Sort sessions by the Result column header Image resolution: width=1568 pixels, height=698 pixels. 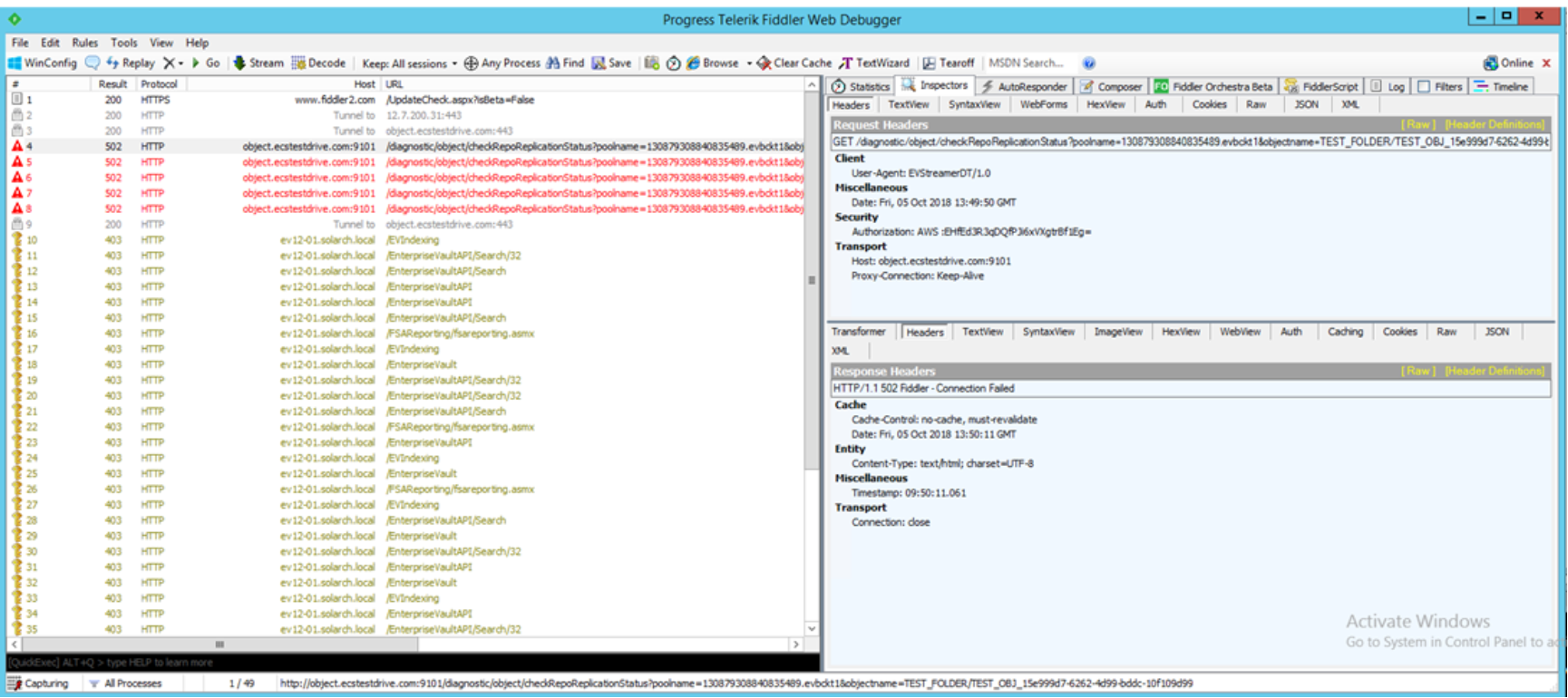[112, 84]
